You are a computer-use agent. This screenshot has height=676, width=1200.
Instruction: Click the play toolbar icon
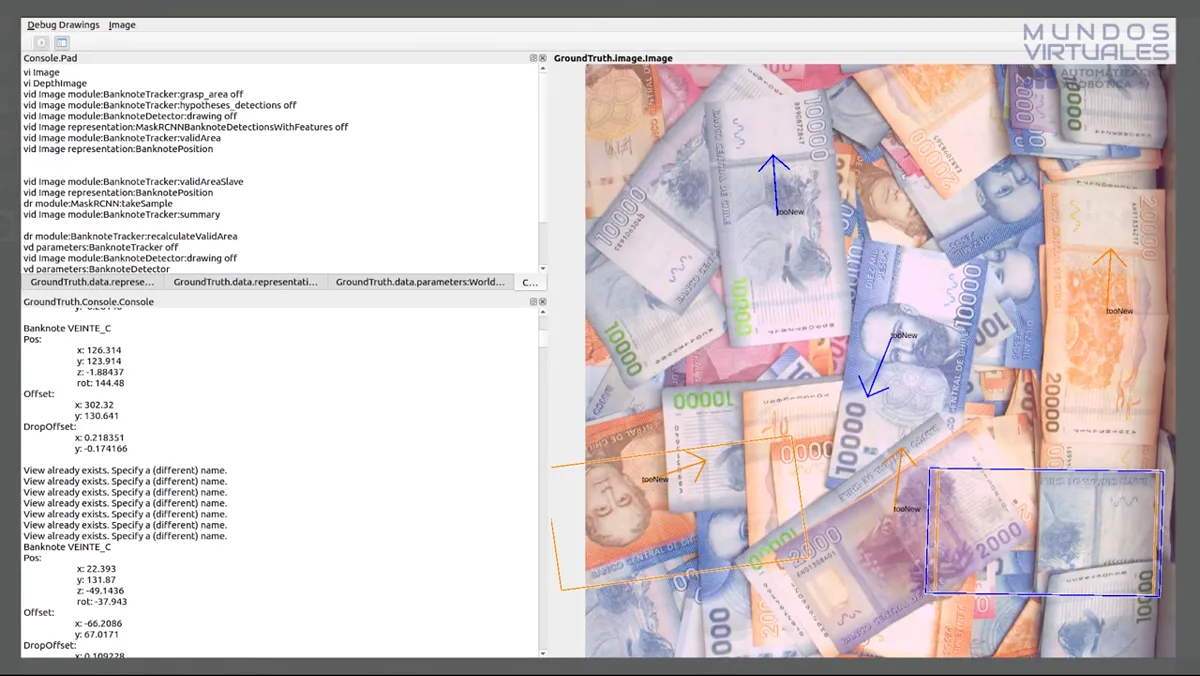[x=41, y=43]
